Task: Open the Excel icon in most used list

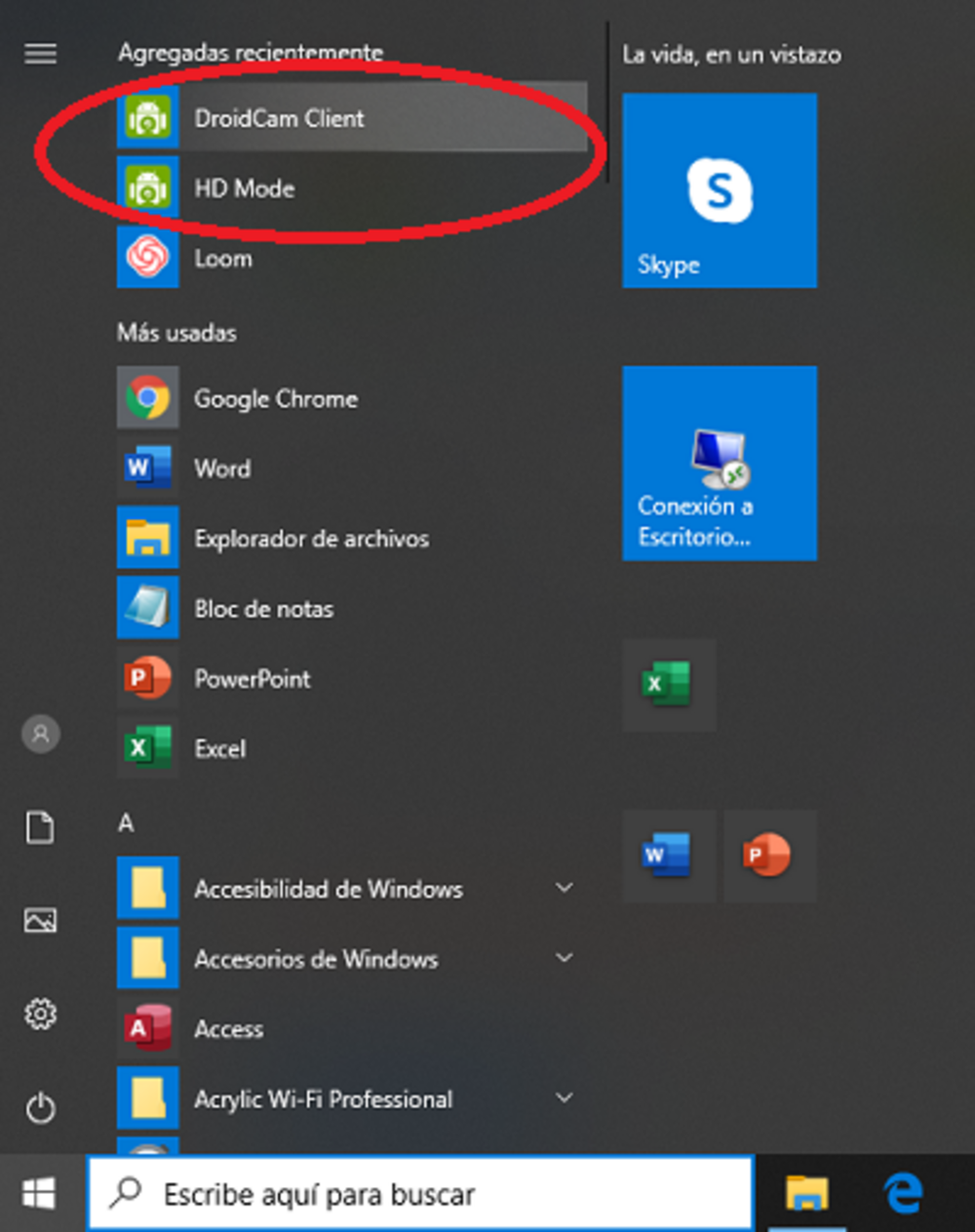Action: click(147, 748)
